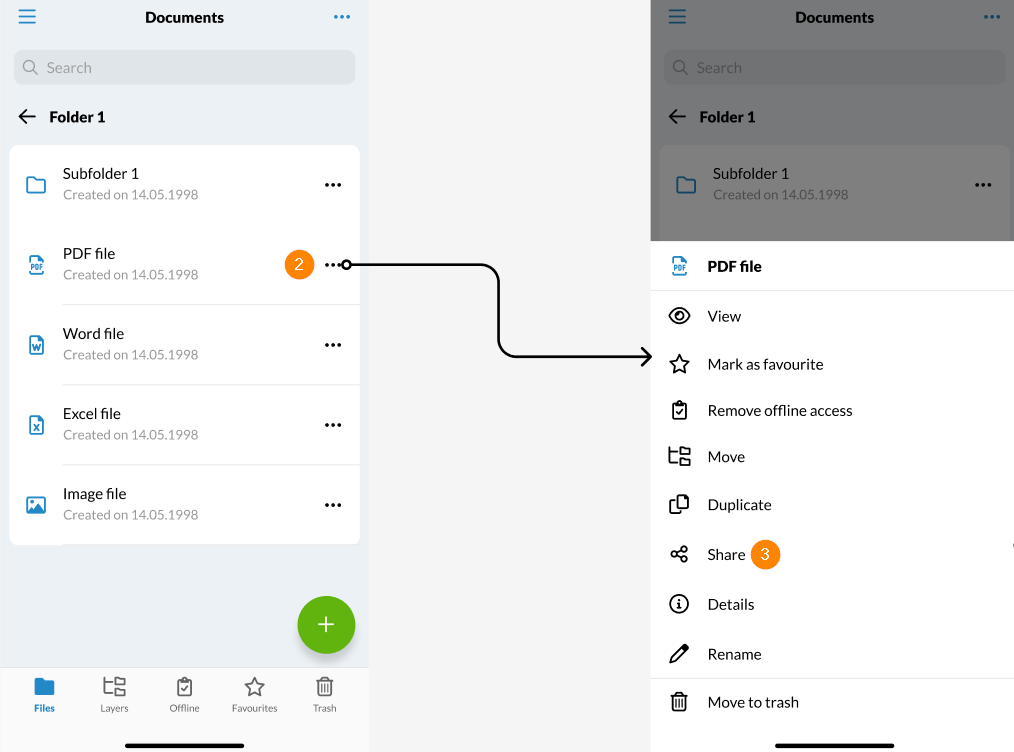
Task: Open the three-dot options for Subfolder 1
Action: [x=333, y=184]
